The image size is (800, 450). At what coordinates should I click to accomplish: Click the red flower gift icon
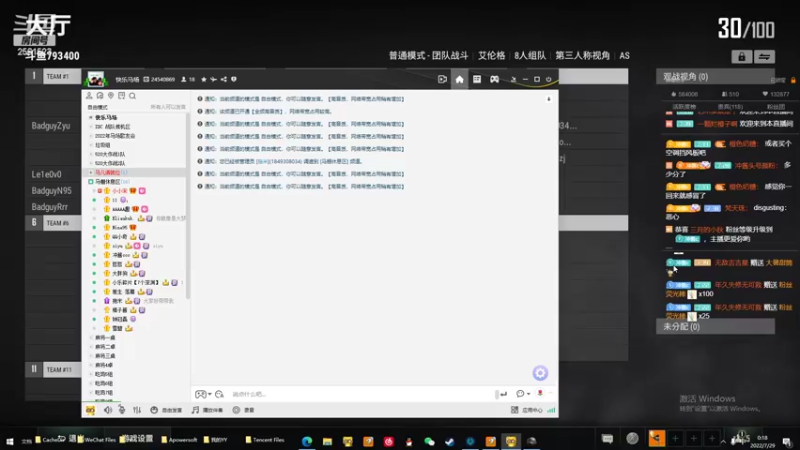pyautogui.click(x=540, y=393)
